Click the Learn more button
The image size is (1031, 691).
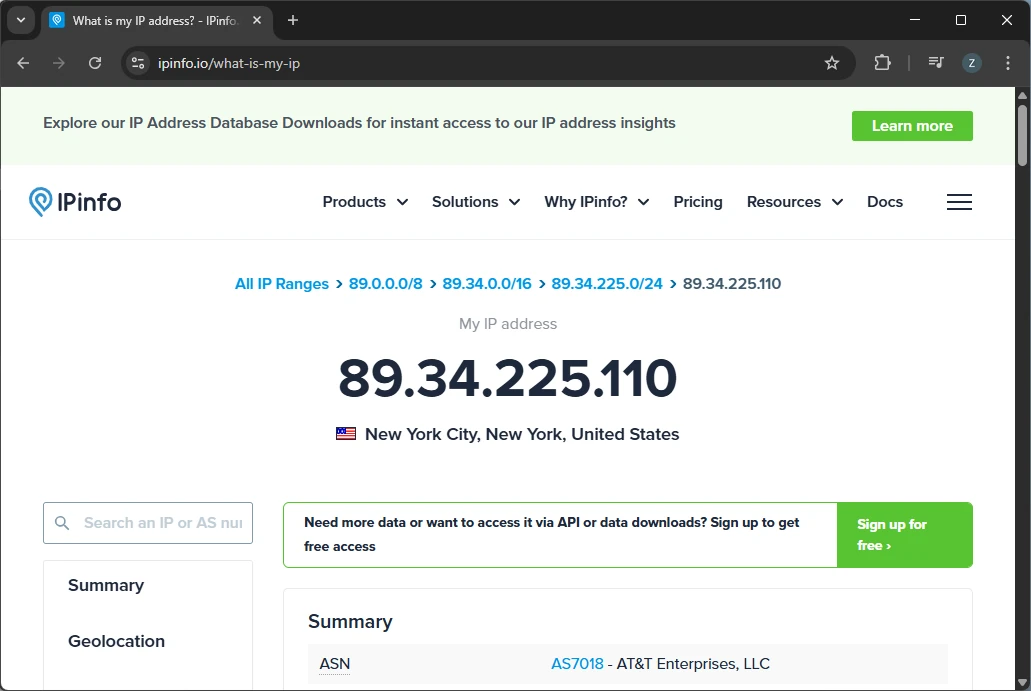pyautogui.click(x=912, y=126)
